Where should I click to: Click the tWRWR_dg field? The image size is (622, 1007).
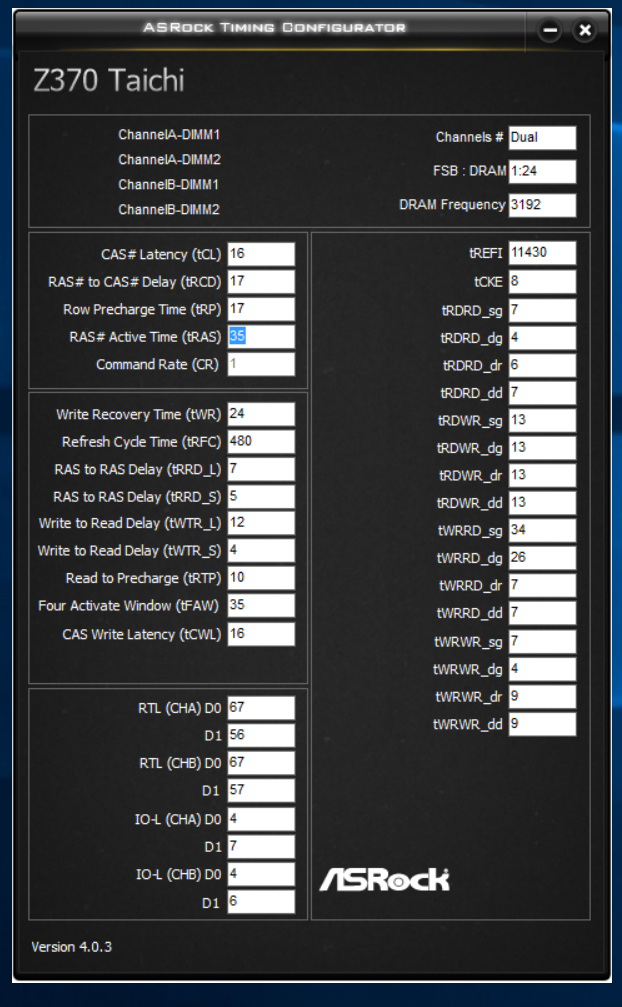coord(542,669)
